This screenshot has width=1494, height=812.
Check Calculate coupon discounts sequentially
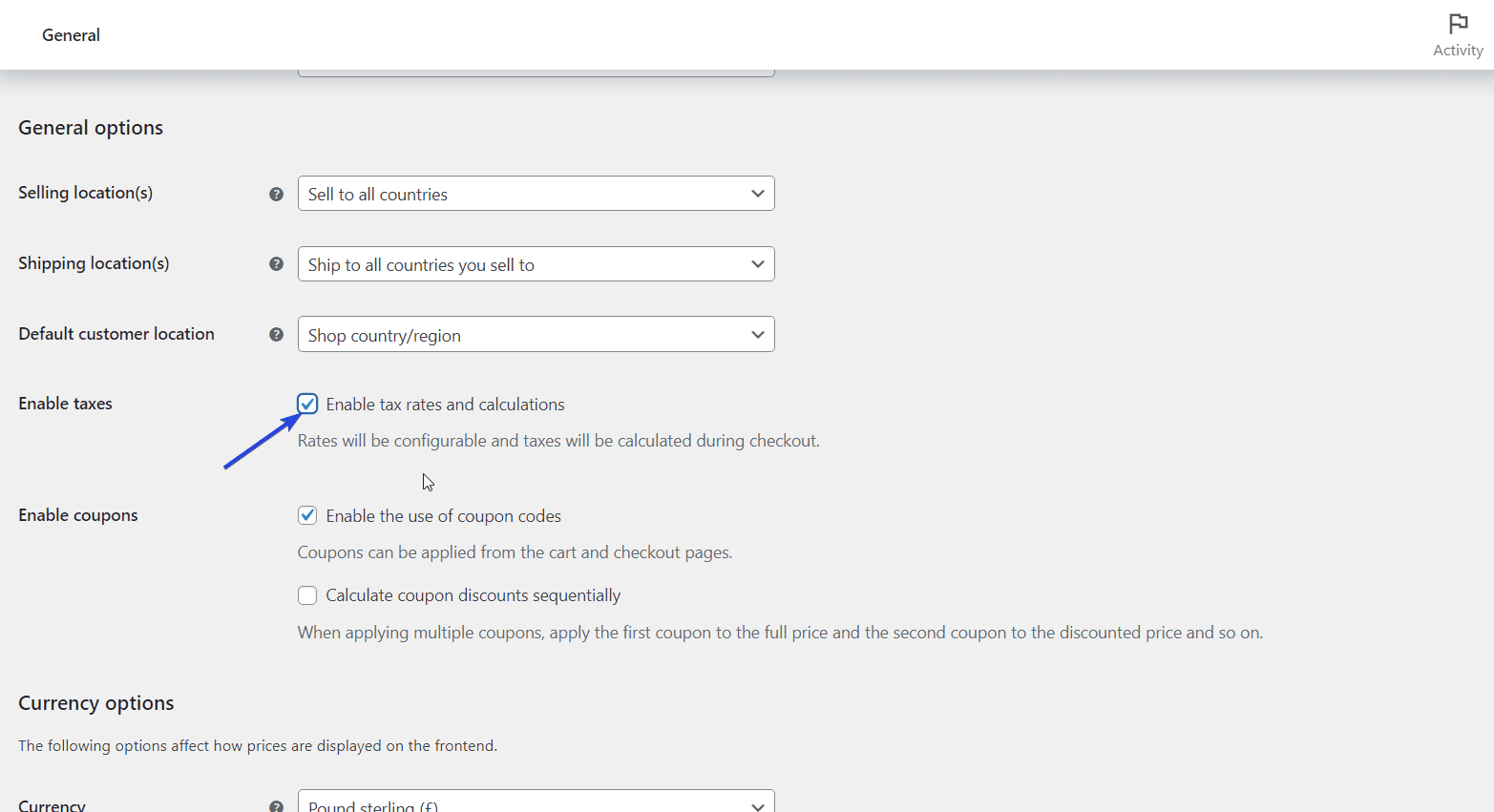pyautogui.click(x=307, y=595)
